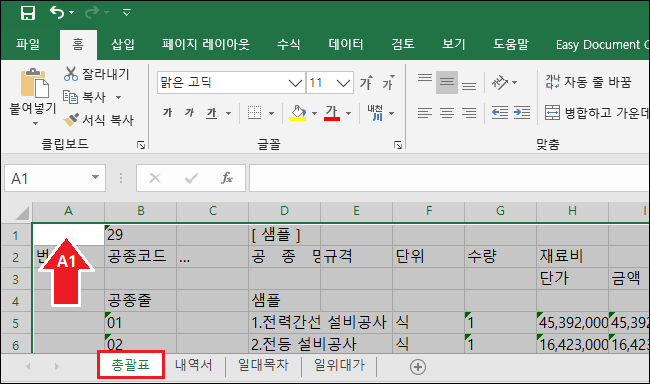The height and width of the screenshot is (384, 650).
Task: Click the increase font size icon
Action: click(x=366, y=83)
